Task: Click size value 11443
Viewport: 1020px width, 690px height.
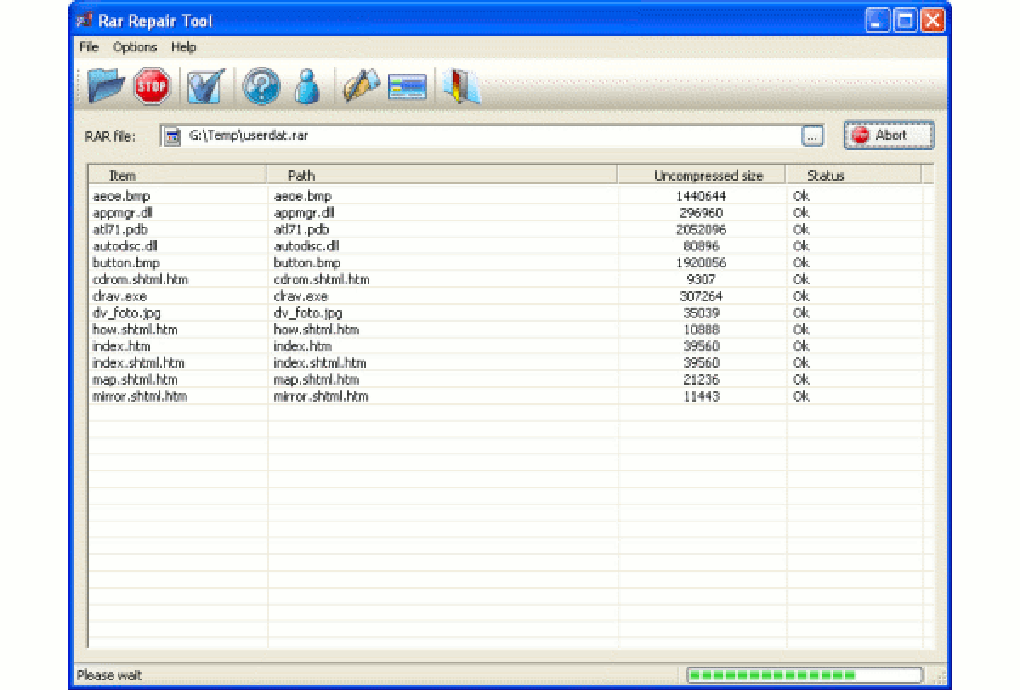Action: pyautogui.click(x=701, y=396)
